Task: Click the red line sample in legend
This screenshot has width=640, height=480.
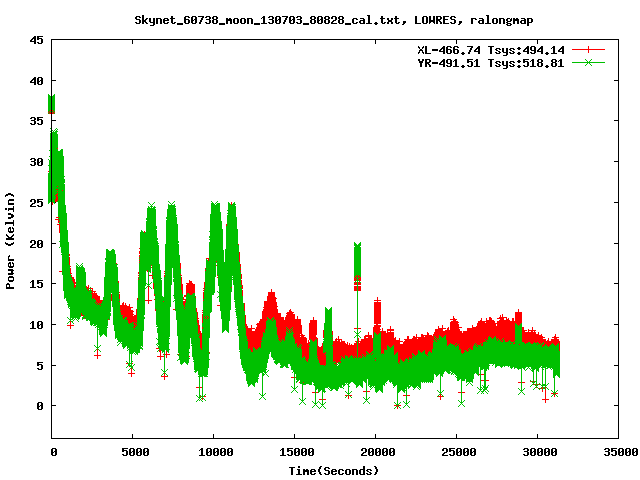Action: [x=588, y=50]
